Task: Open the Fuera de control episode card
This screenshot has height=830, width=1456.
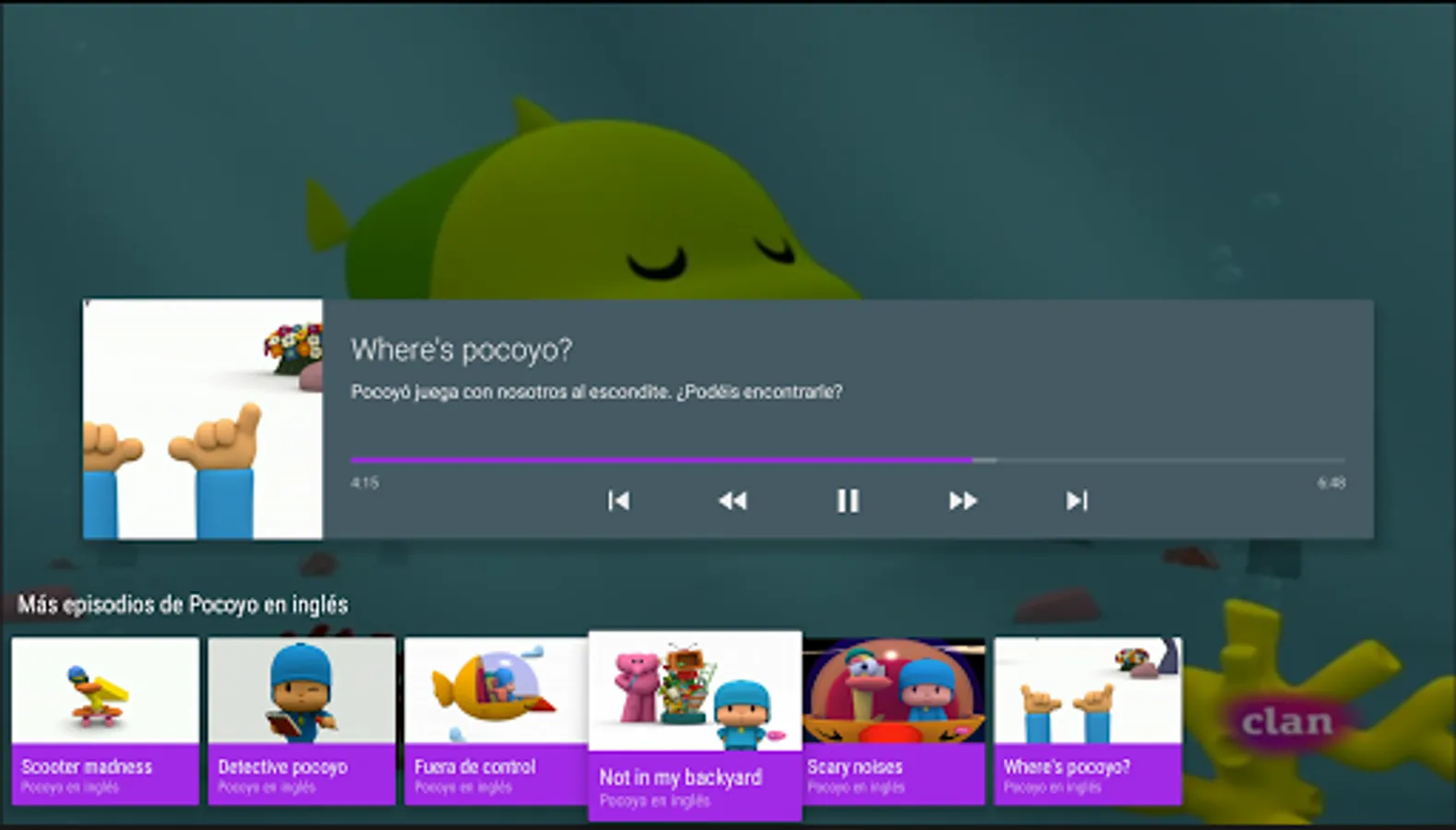Action: coord(496,721)
